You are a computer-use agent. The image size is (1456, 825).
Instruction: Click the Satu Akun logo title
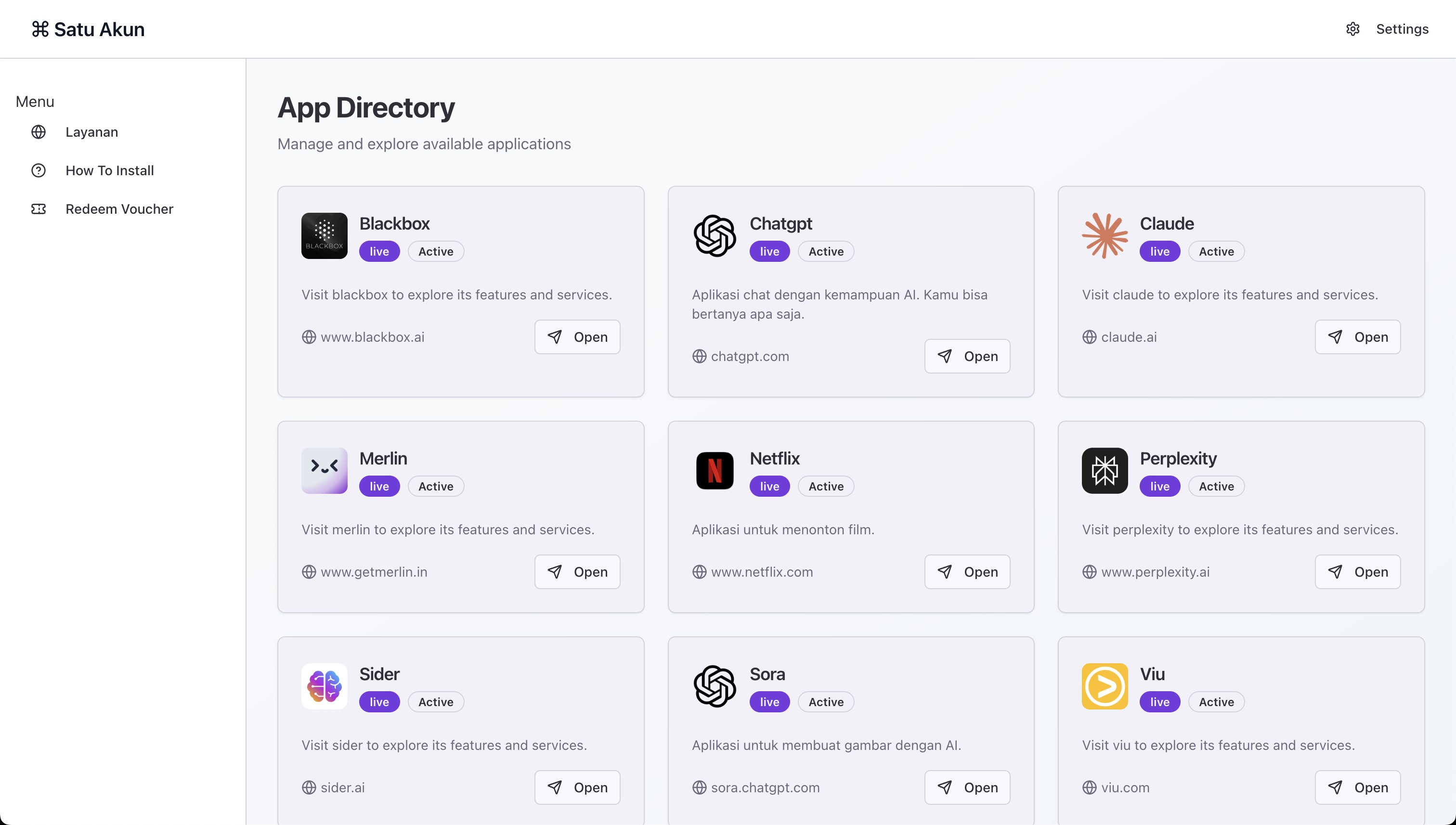[x=88, y=29]
